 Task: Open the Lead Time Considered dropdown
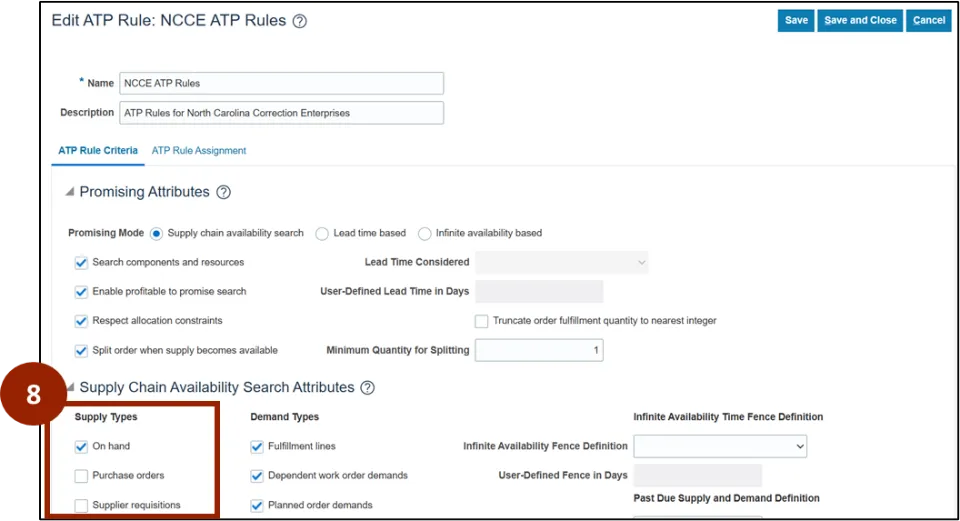coord(561,262)
